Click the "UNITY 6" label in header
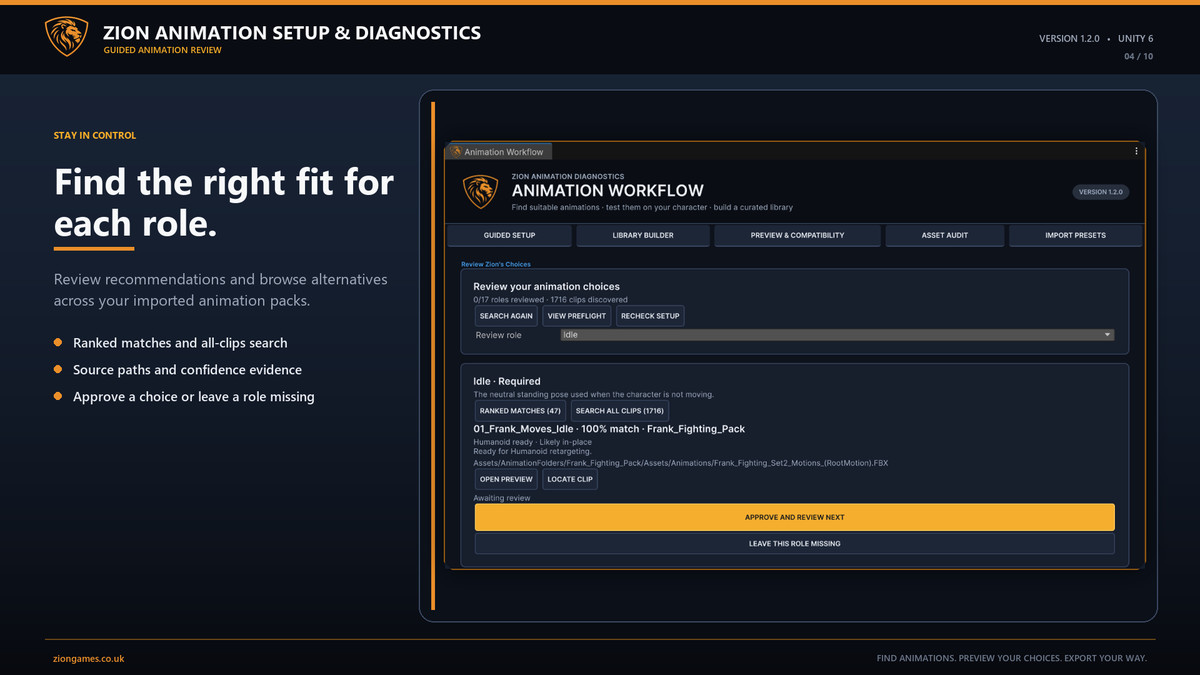This screenshot has width=1200, height=675. pos(1135,38)
